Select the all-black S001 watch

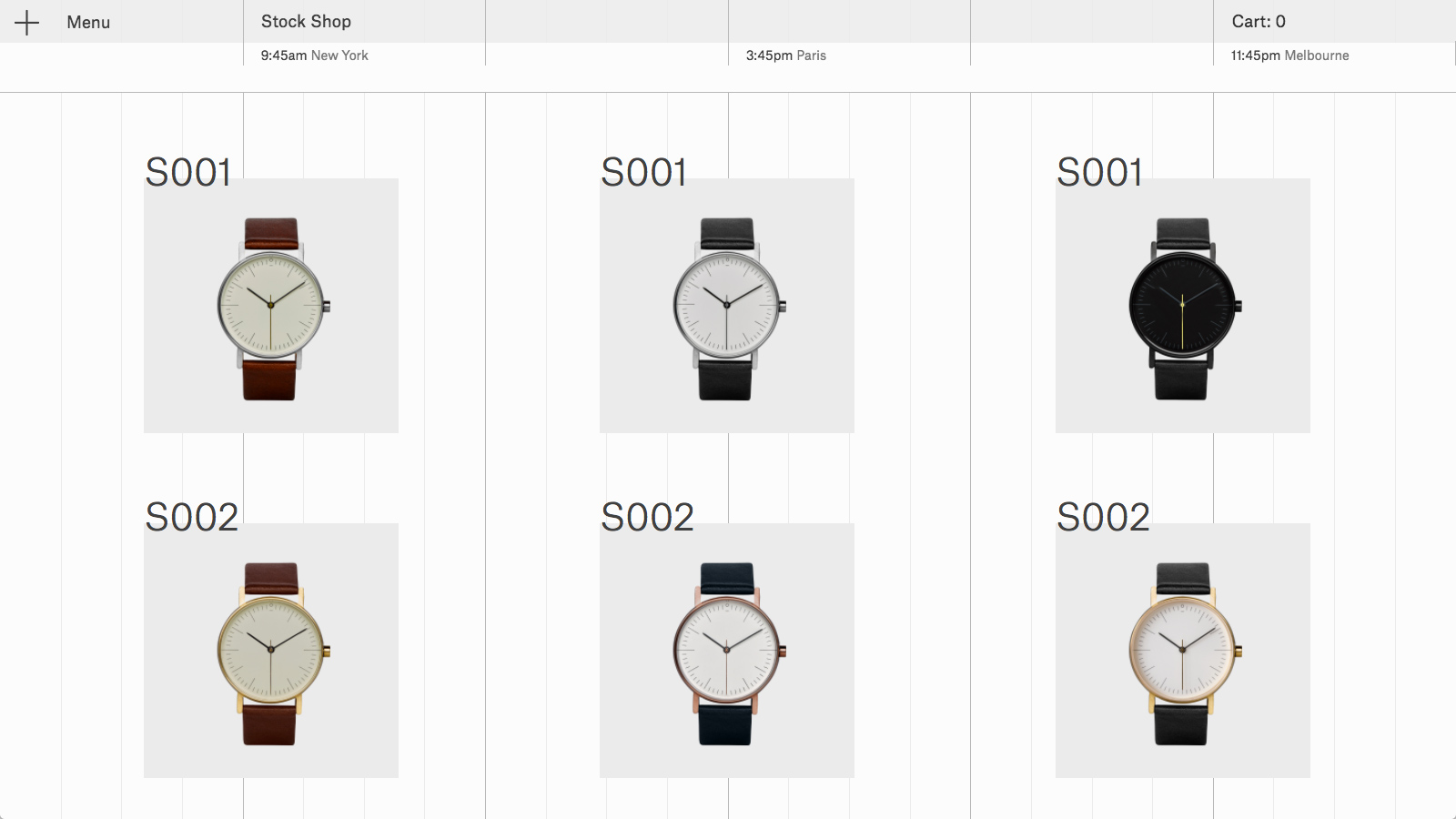point(1183,306)
